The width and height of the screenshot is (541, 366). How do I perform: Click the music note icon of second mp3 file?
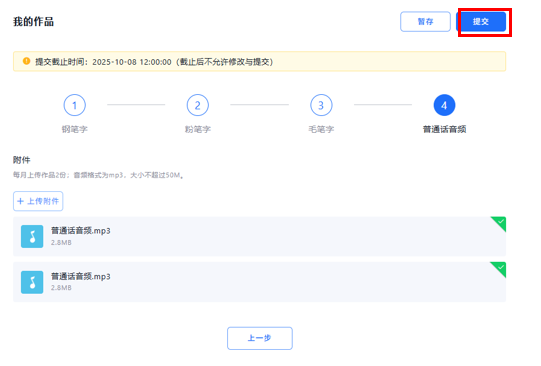pyautogui.click(x=32, y=282)
